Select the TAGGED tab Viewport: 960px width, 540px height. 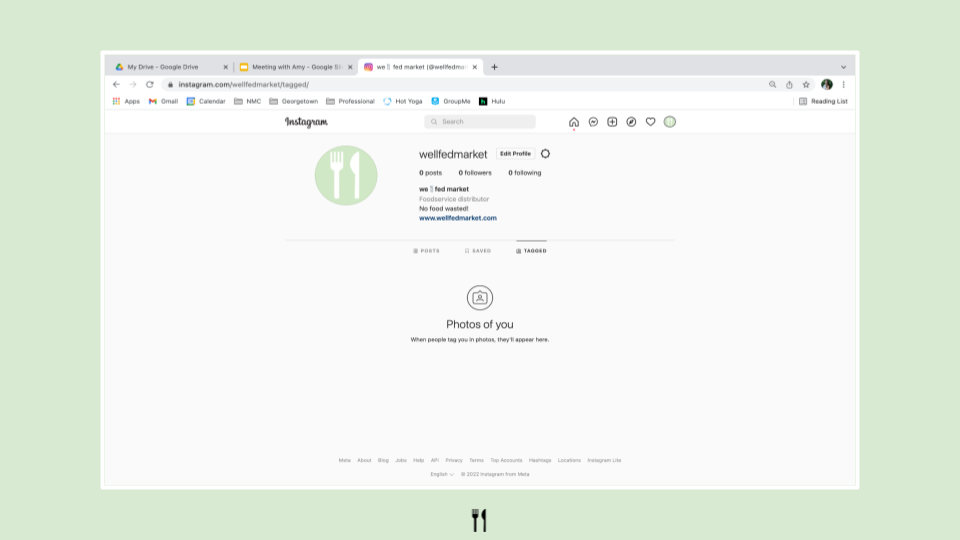pos(531,251)
